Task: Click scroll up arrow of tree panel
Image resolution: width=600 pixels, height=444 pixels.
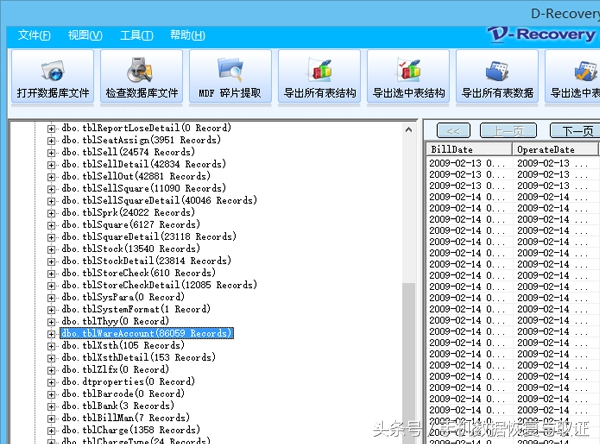Action: (x=409, y=130)
